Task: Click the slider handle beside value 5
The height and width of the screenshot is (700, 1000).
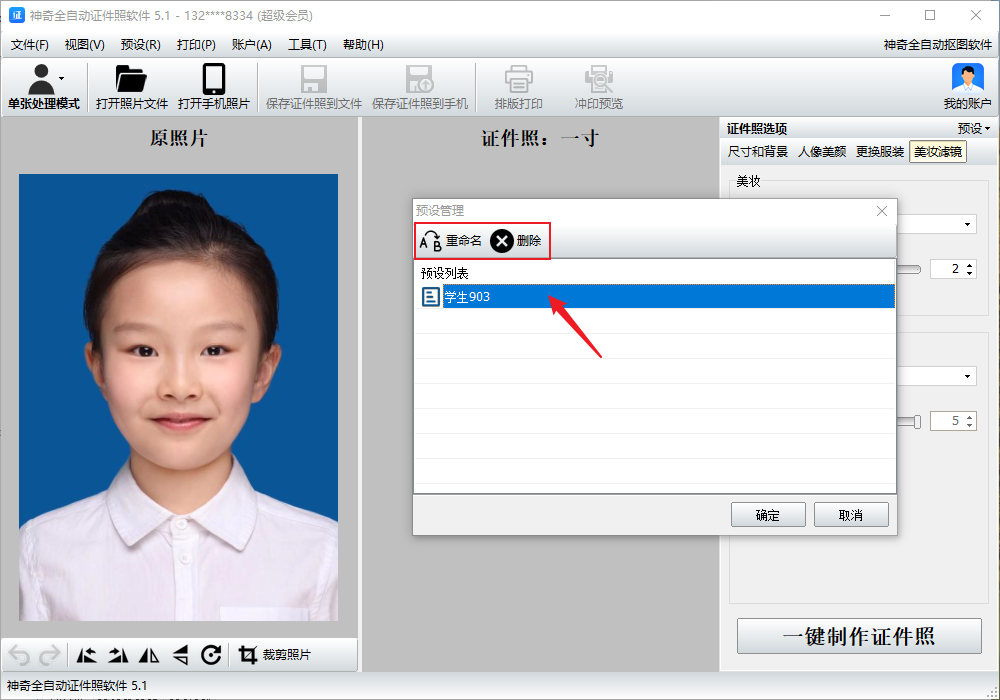Action: click(x=917, y=421)
